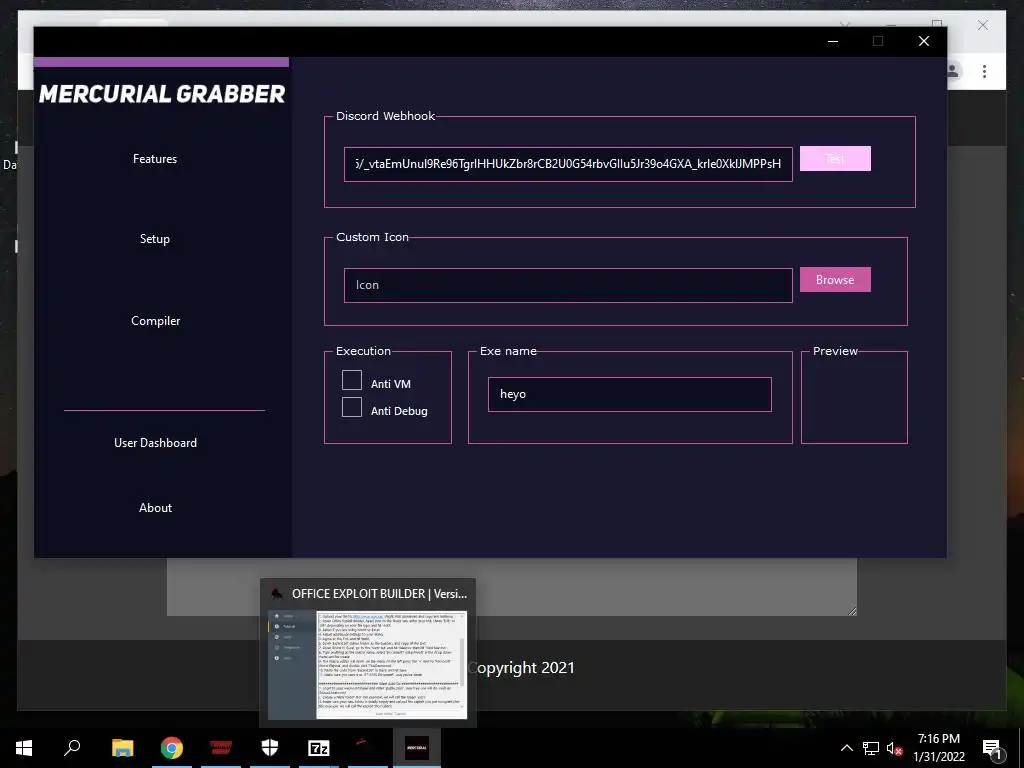This screenshot has height=768, width=1024.
Task: Open the Windows Start menu
Action: (x=24, y=748)
